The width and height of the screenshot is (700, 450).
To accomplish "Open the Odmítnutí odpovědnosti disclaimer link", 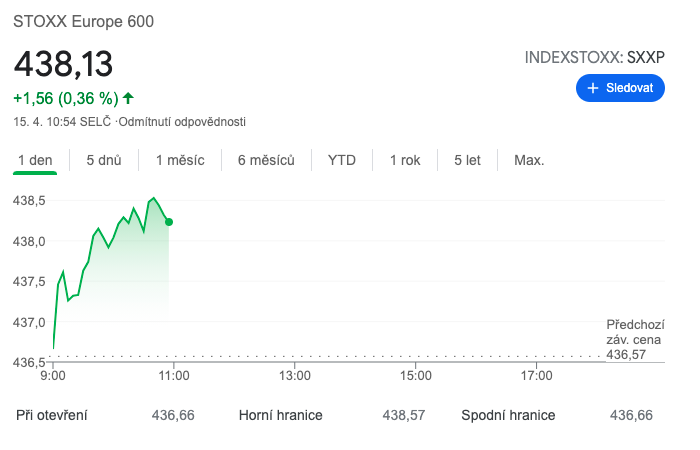I will tap(182, 122).
